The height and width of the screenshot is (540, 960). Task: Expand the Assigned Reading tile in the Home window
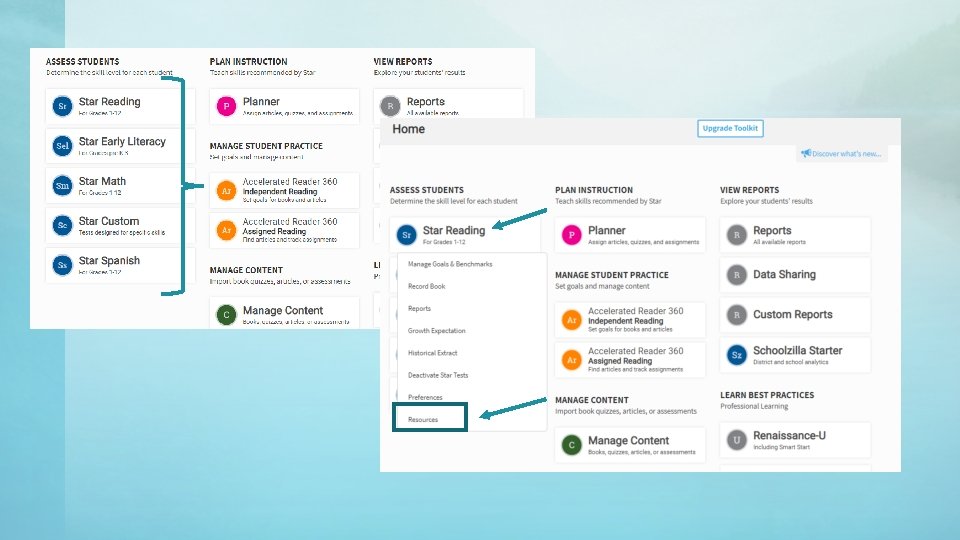[630, 359]
